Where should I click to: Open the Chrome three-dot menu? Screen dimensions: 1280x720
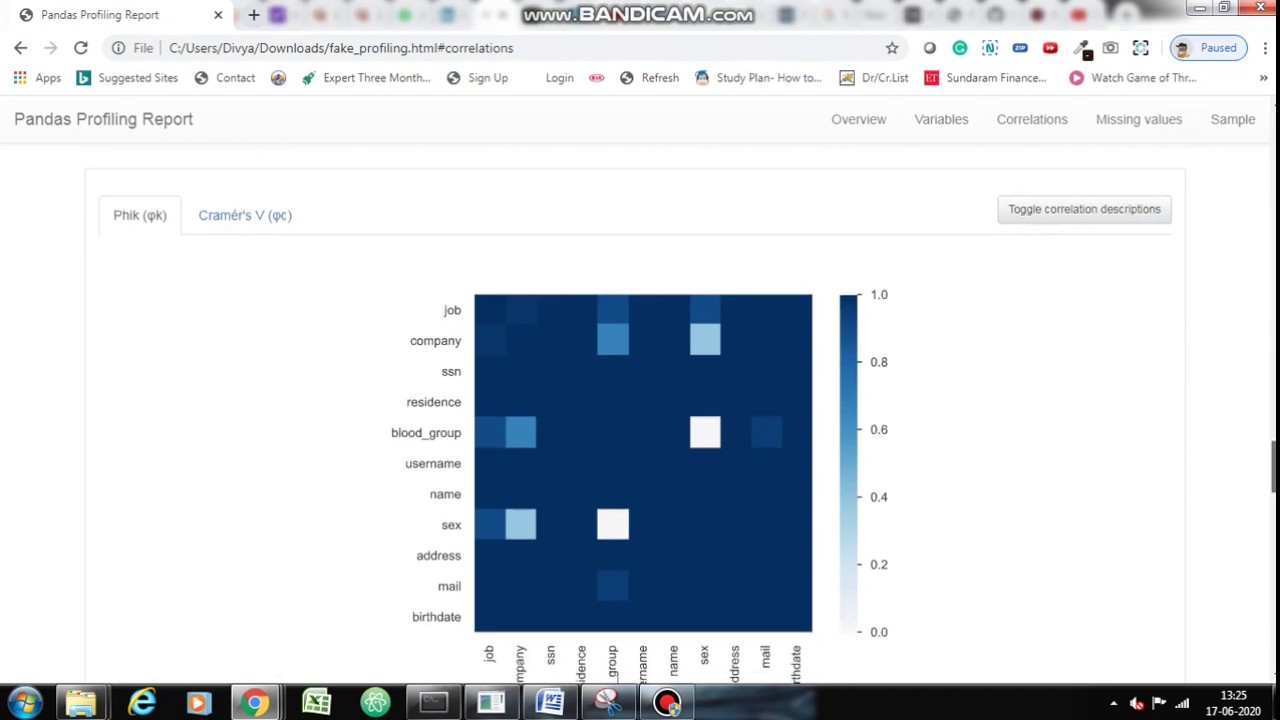point(1265,48)
